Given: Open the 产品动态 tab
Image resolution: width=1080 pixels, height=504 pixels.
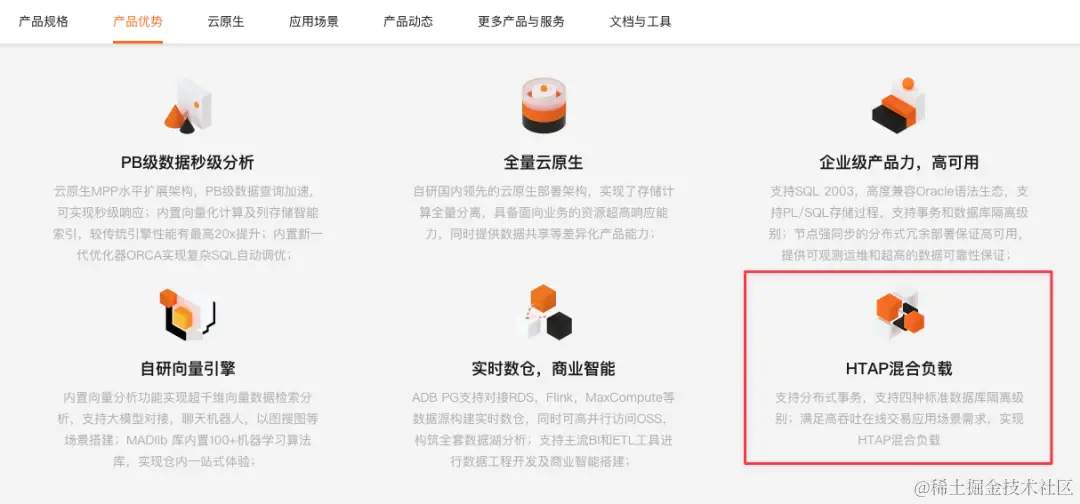Looking at the screenshot, I should click(408, 21).
